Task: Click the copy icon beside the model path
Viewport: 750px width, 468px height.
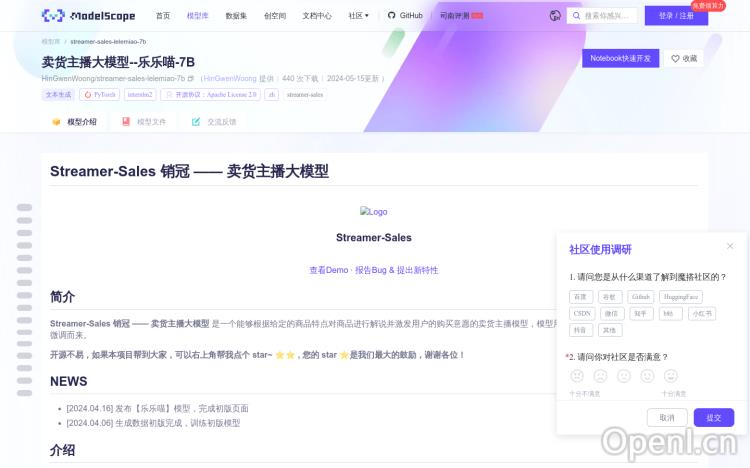Action: [191, 78]
